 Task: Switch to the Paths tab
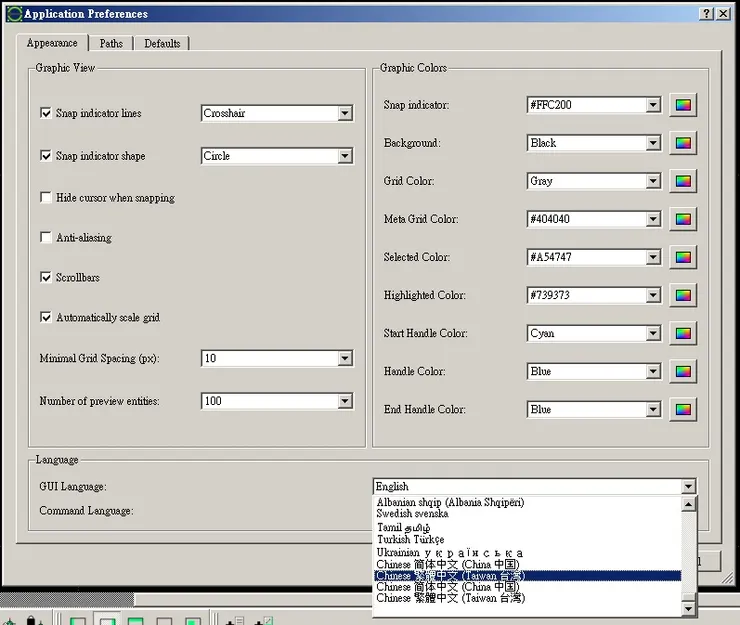111,43
